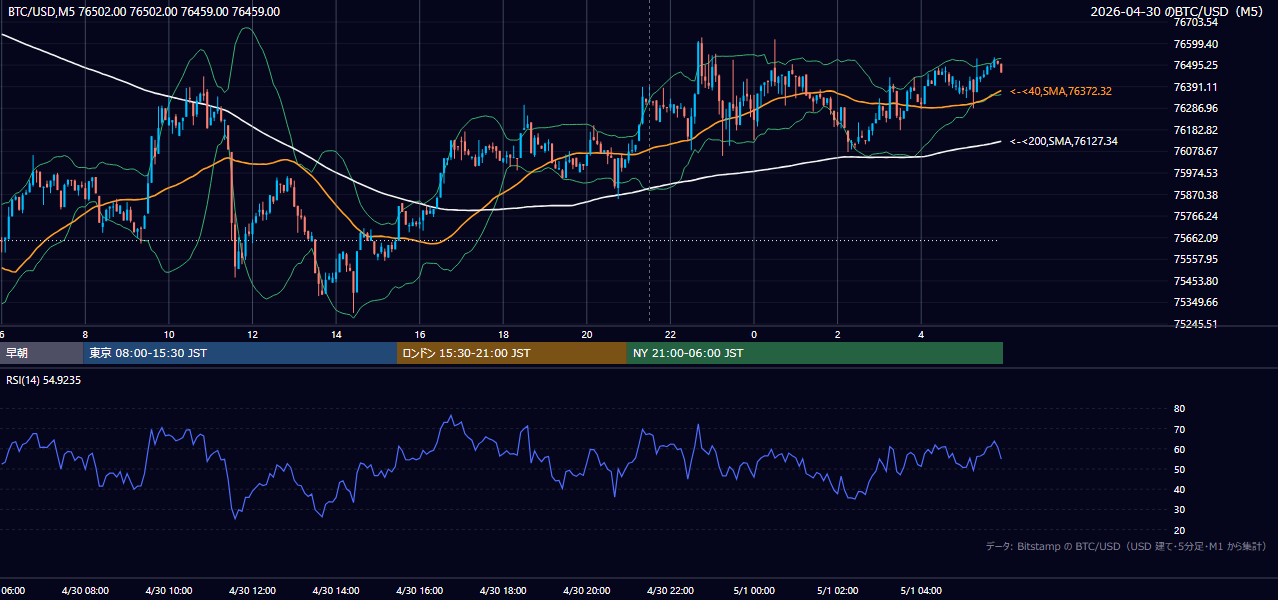Click RSI scale value 30

coord(1179,510)
